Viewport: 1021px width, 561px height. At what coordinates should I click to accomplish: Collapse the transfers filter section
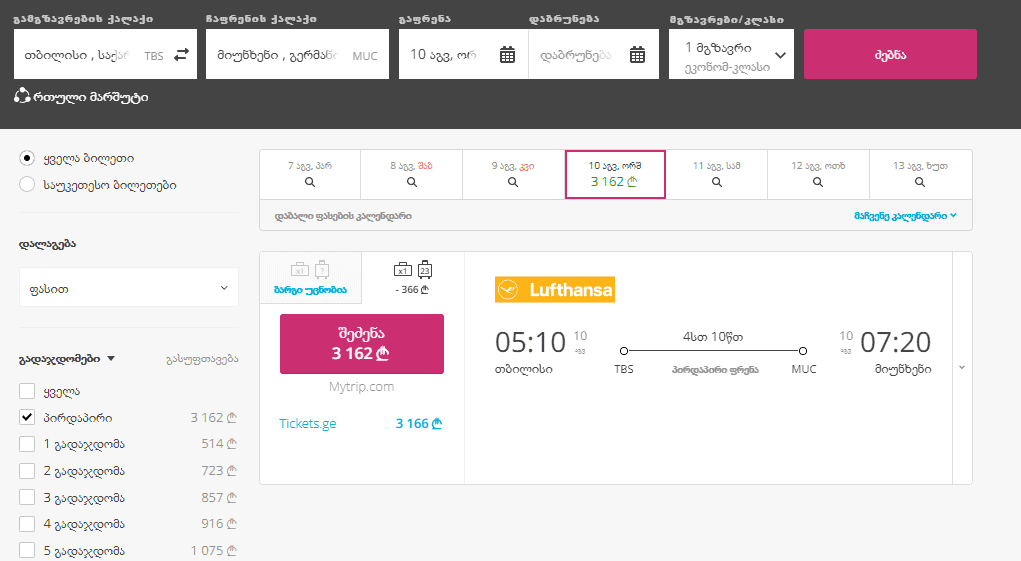pos(111,359)
